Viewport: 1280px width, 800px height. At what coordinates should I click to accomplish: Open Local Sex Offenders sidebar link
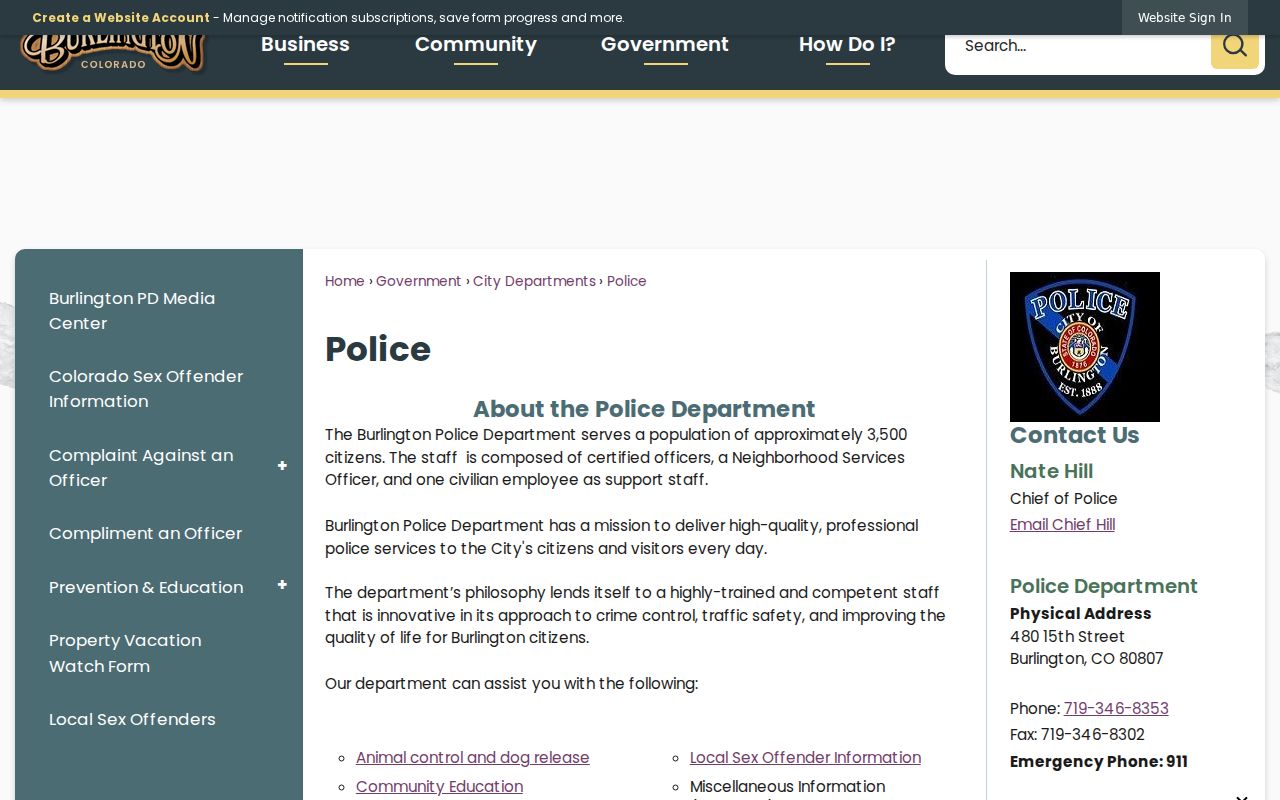coord(132,719)
